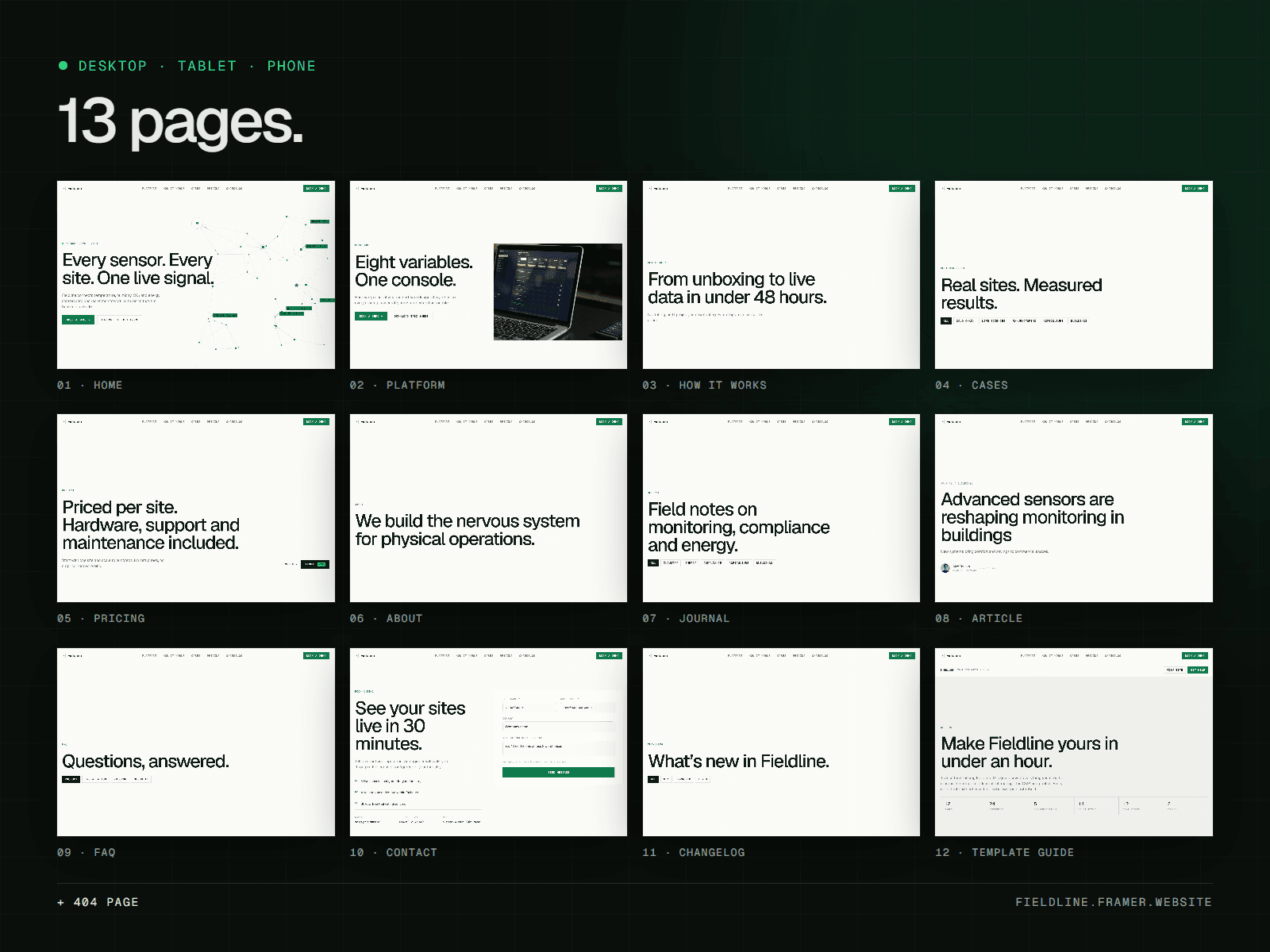This screenshot has height=952, width=1270.
Task: Click the green button under Home headline
Action: [78, 320]
